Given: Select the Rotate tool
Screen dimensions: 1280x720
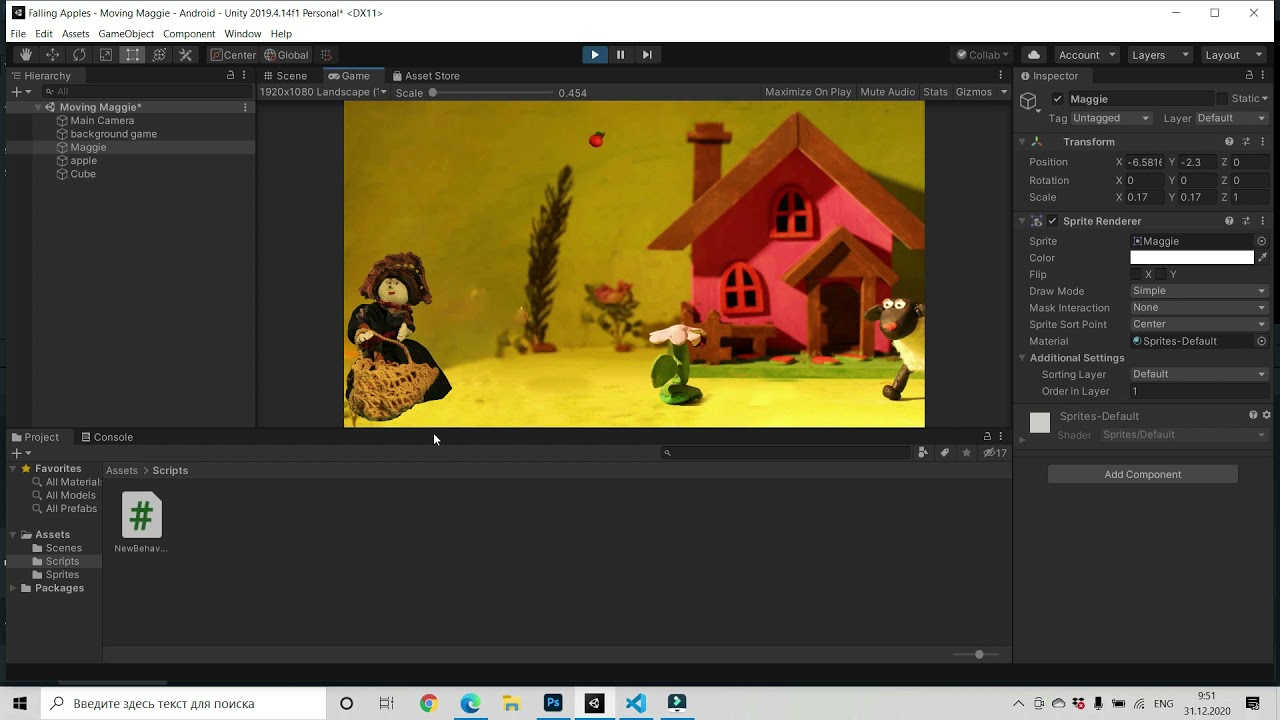Looking at the screenshot, I should pyautogui.click(x=79, y=55).
